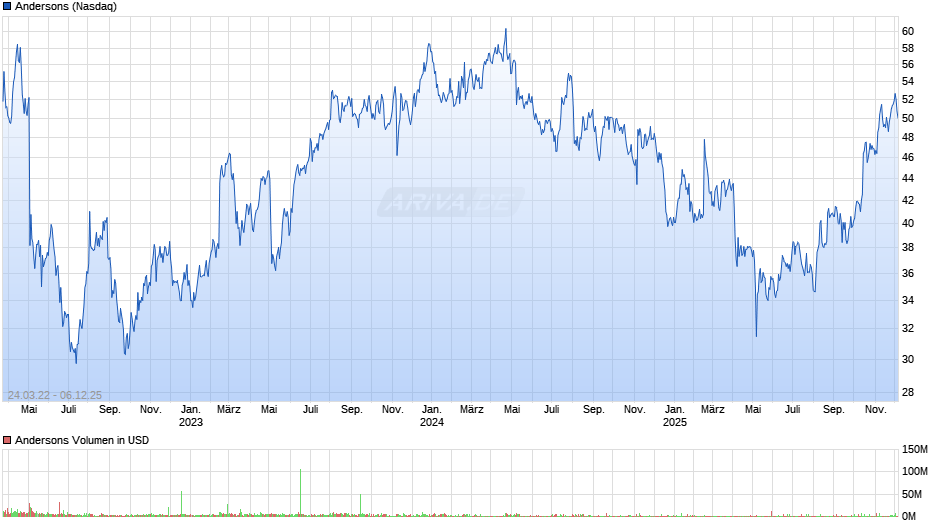Screen dimensions: 940x526
Task: Click the date range '24.03.22 - 06.12.25'
Action: [55, 395]
